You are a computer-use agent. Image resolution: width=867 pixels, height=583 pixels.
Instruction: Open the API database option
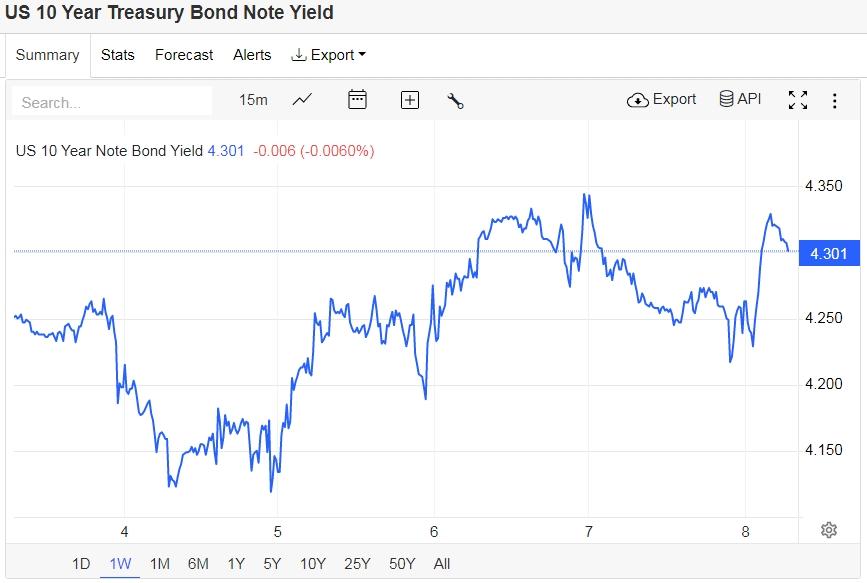pyautogui.click(x=740, y=100)
